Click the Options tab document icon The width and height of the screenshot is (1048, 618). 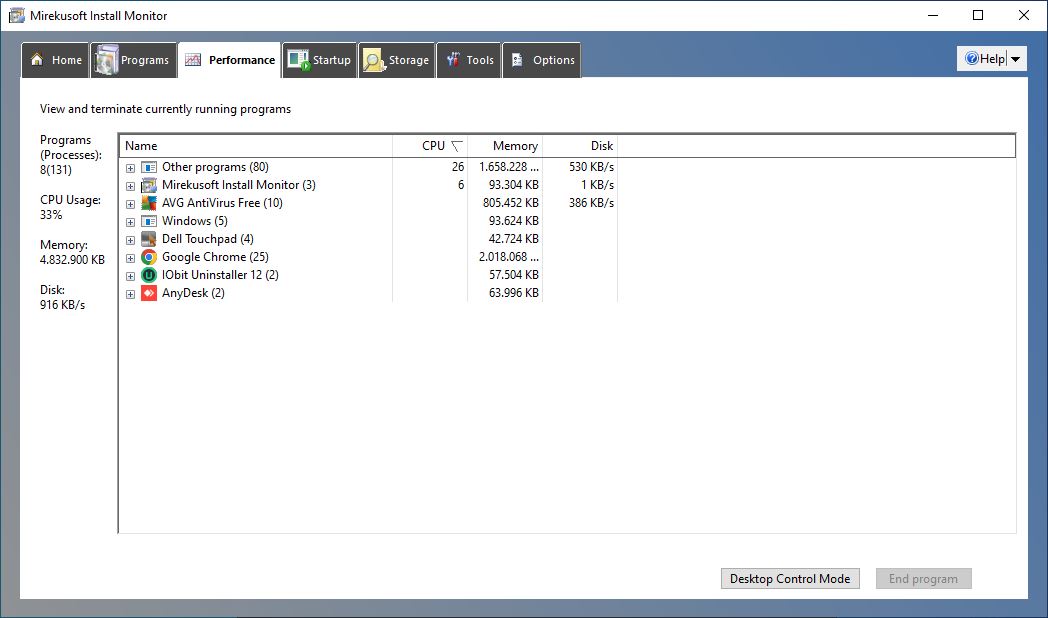(517, 59)
